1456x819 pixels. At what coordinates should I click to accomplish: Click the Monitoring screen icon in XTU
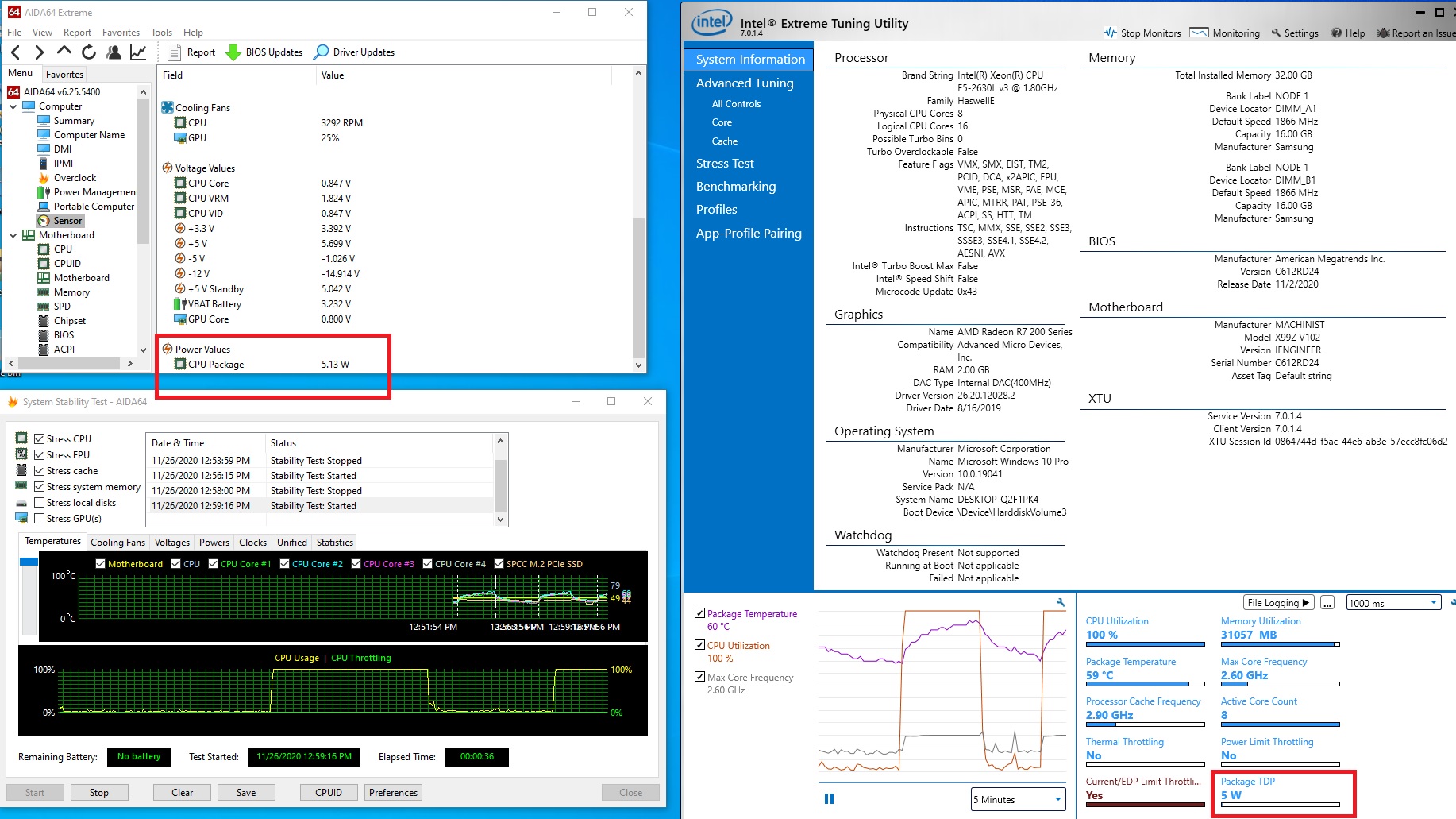click(1199, 33)
